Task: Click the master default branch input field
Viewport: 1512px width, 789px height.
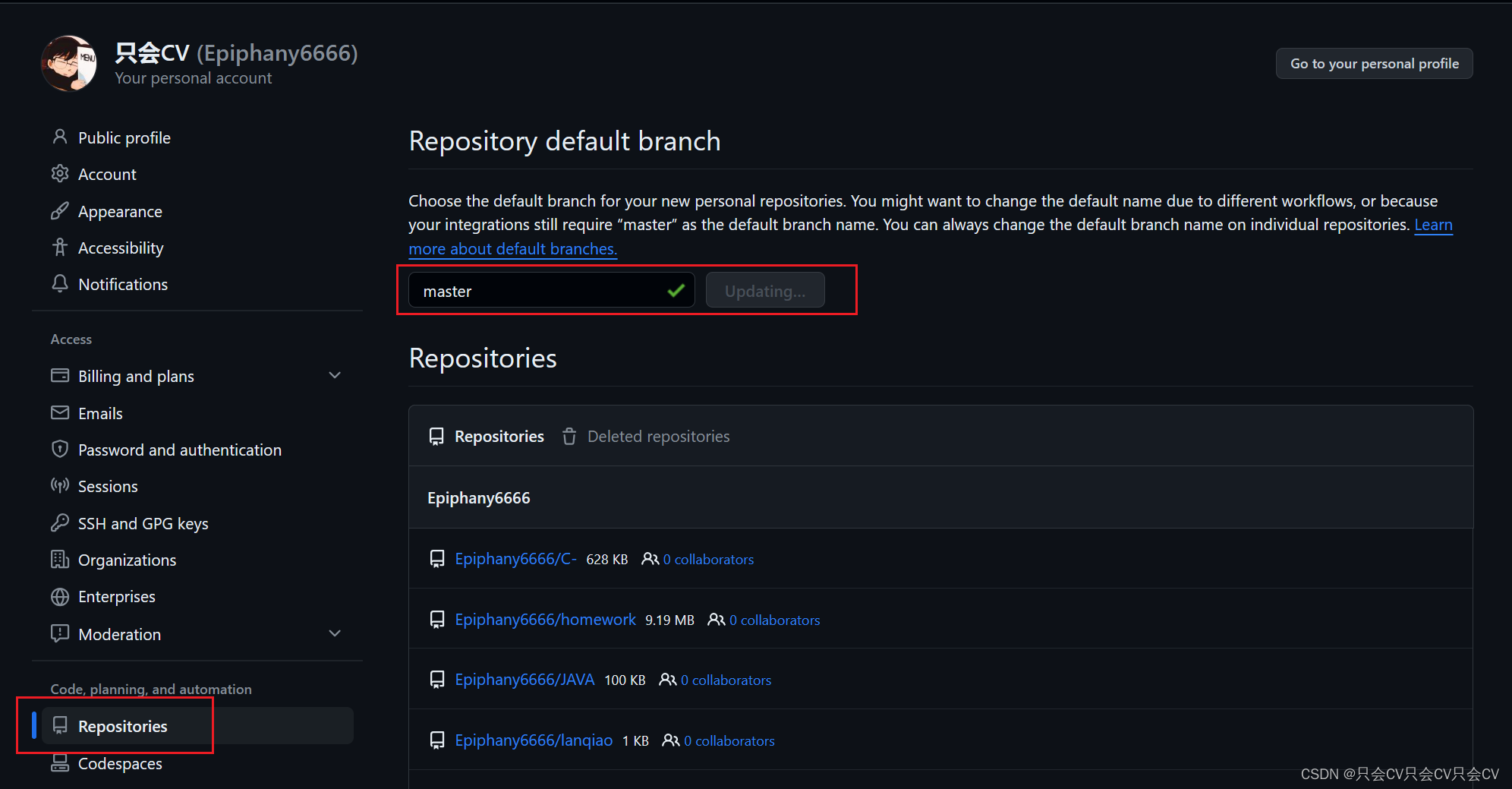Action: coord(552,290)
